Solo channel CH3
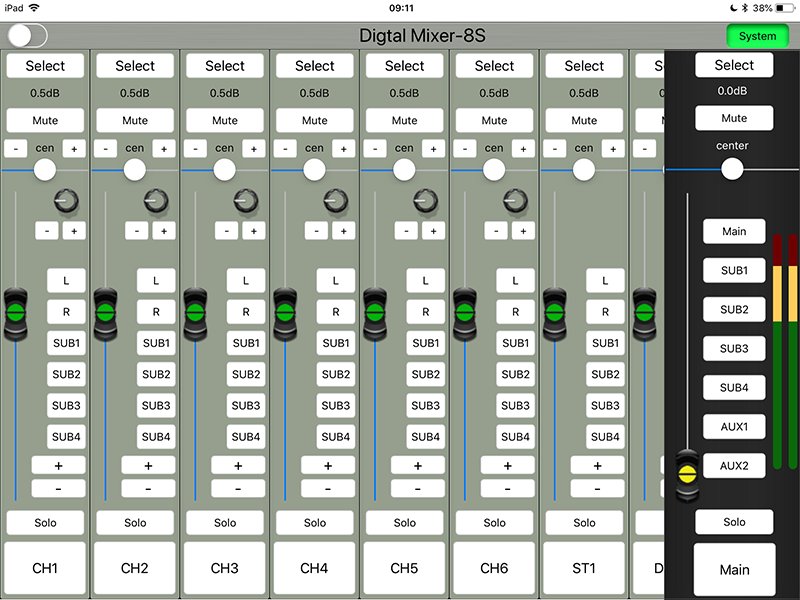Image resolution: width=800 pixels, height=600 pixels. [x=225, y=522]
